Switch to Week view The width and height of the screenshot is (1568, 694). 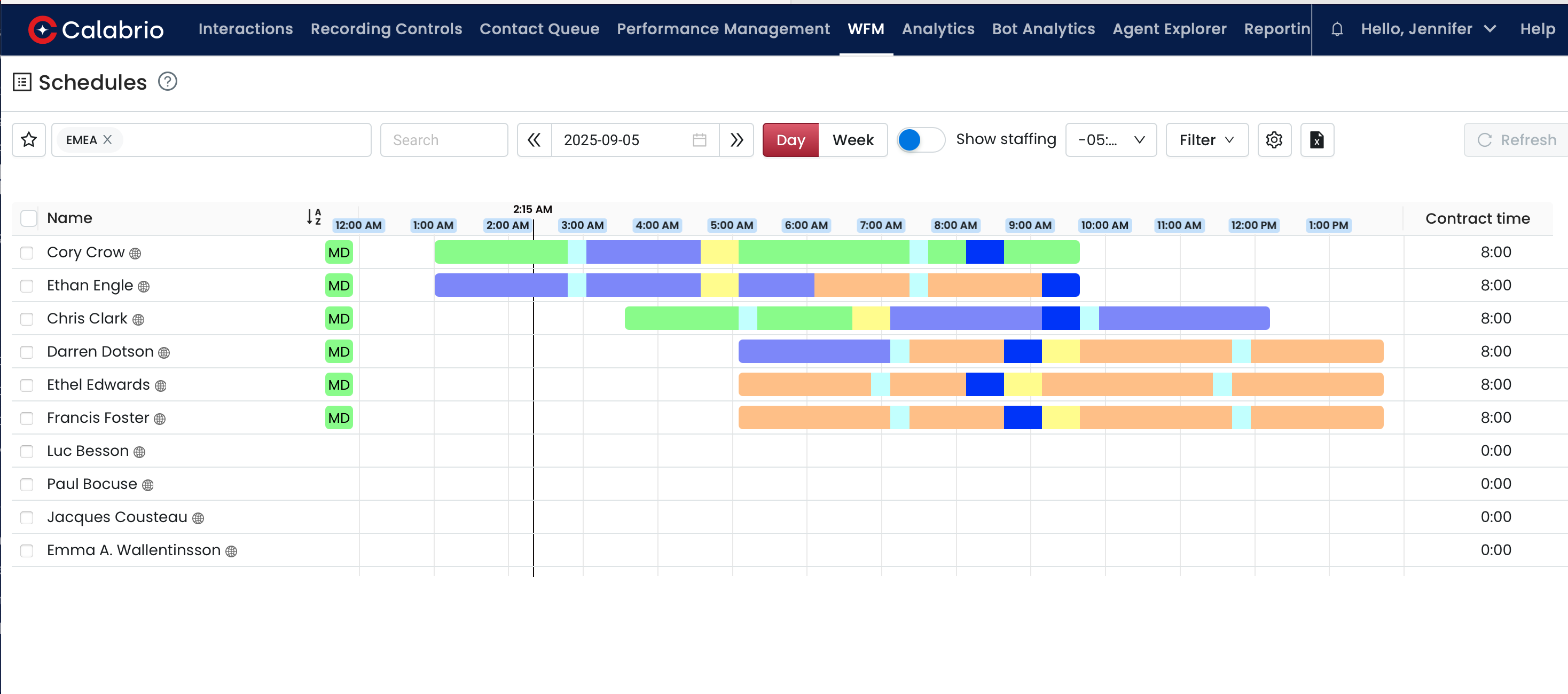[x=852, y=140]
